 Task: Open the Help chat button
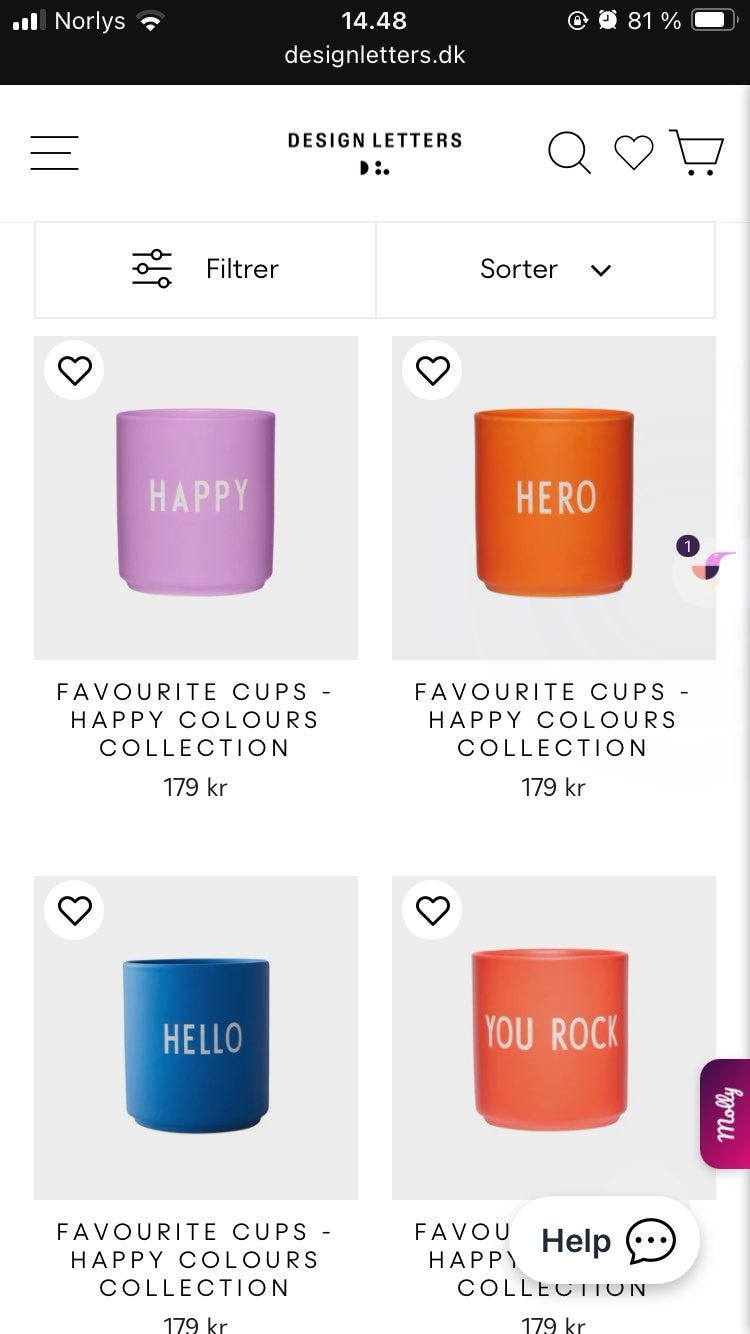point(605,1241)
